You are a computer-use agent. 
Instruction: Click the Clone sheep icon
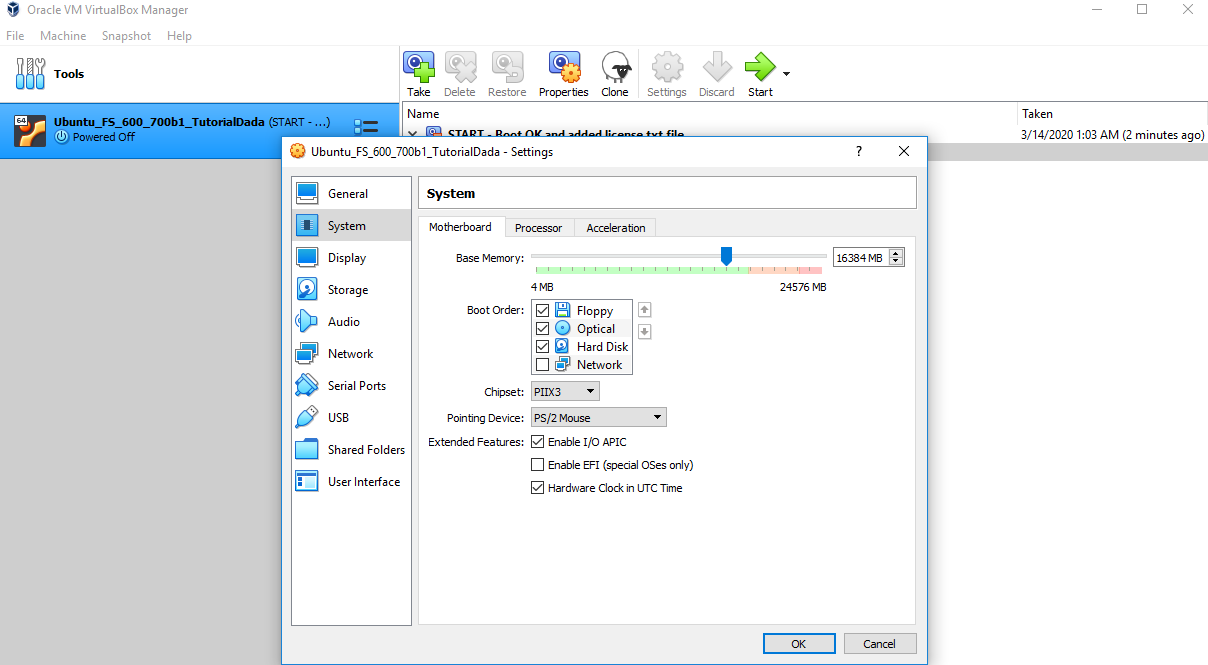[x=615, y=68]
